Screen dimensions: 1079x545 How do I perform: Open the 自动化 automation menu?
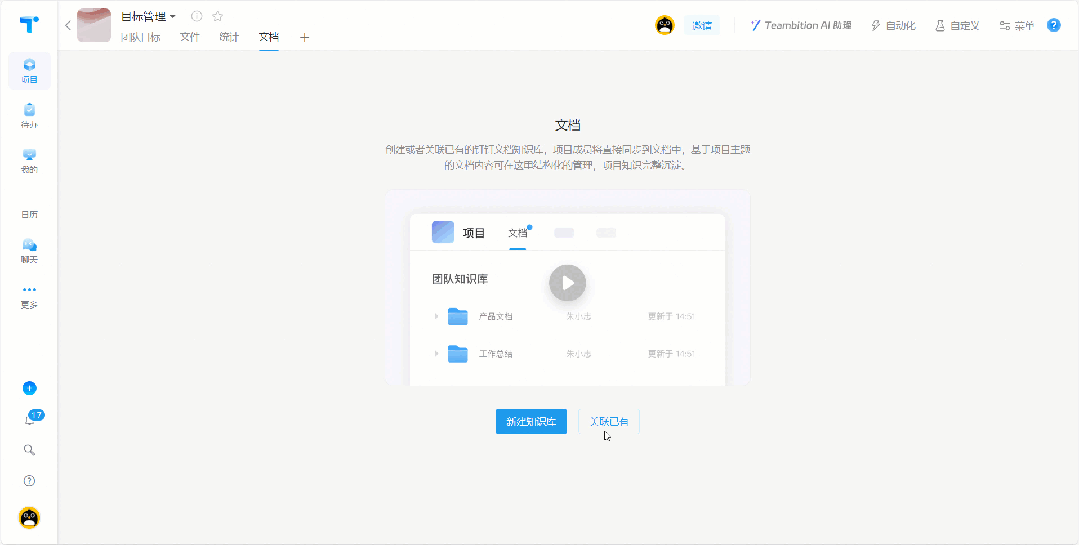[893, 25]
